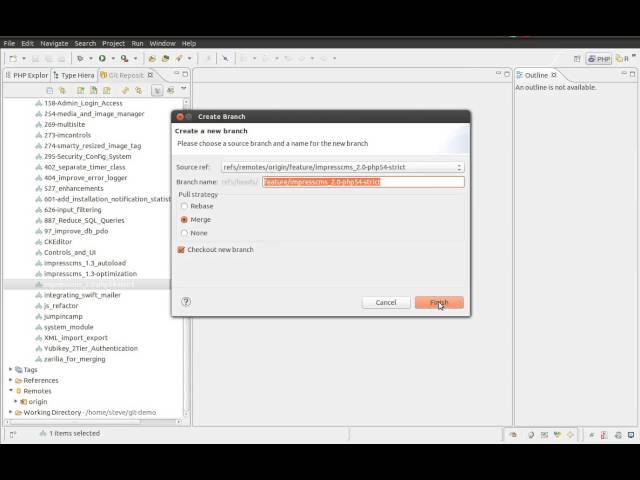Select the Rebase pull strategy
Screen dimensions: 640x480
coord(184,206)
